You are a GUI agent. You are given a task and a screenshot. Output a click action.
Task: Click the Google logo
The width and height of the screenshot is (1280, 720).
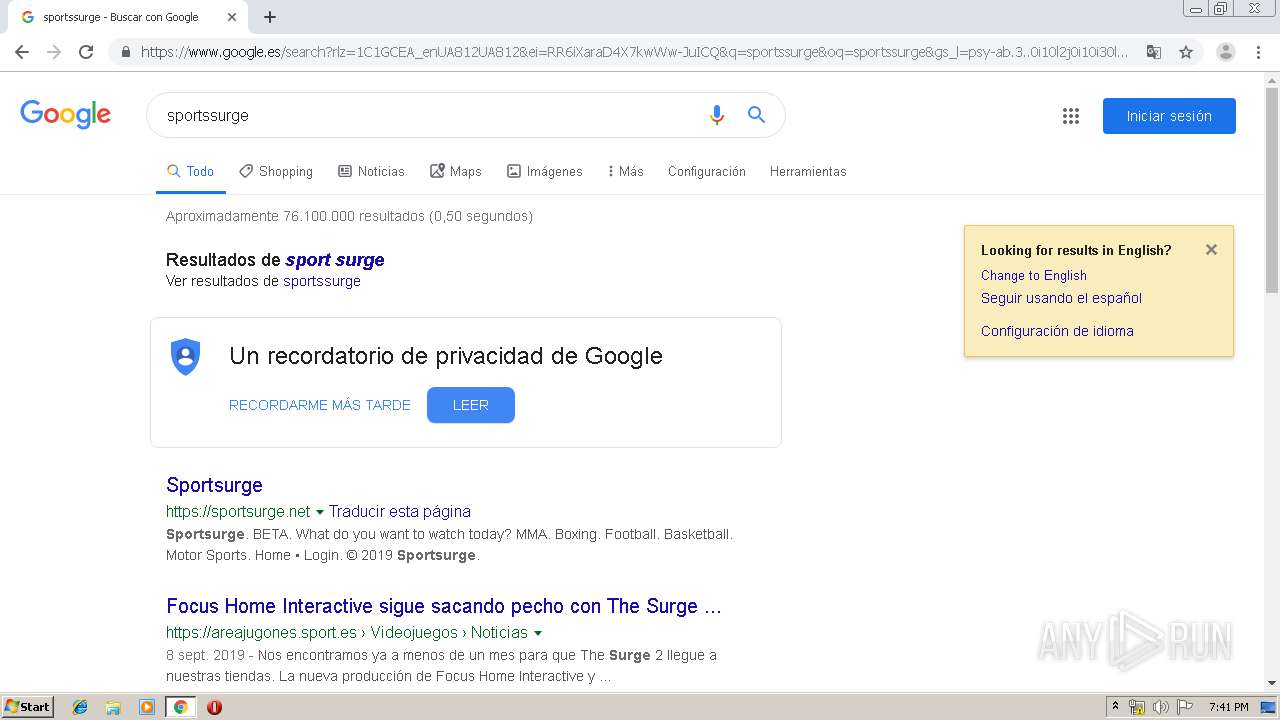click(66, 114)
